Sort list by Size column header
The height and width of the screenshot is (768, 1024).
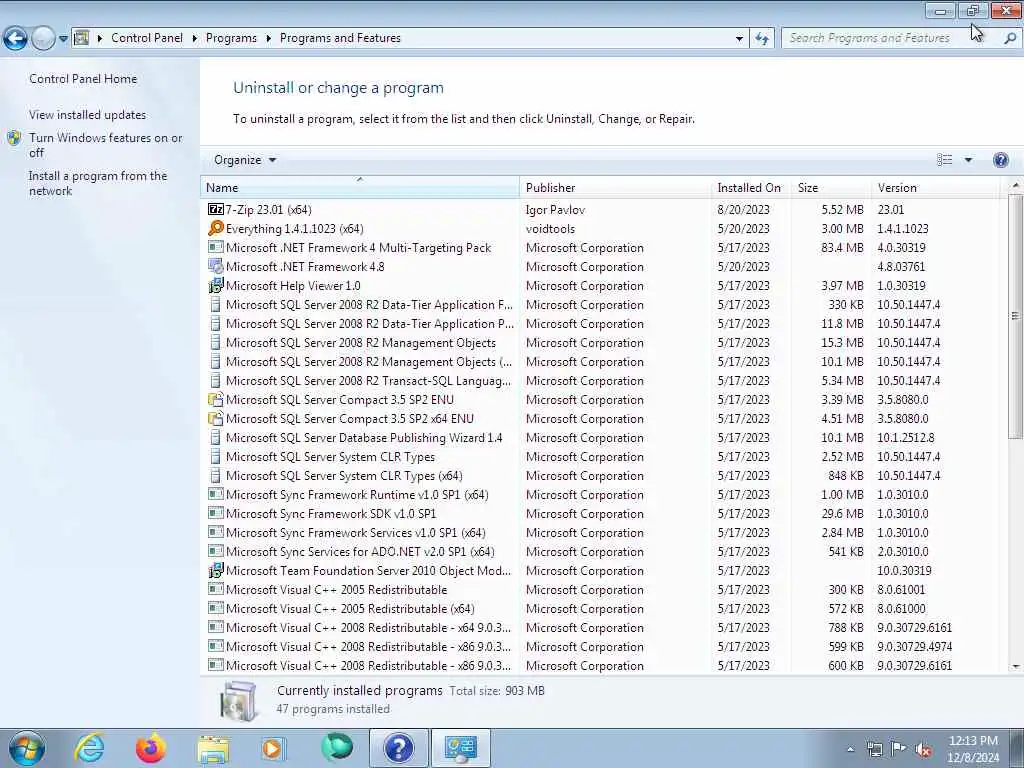click(831, 187)
